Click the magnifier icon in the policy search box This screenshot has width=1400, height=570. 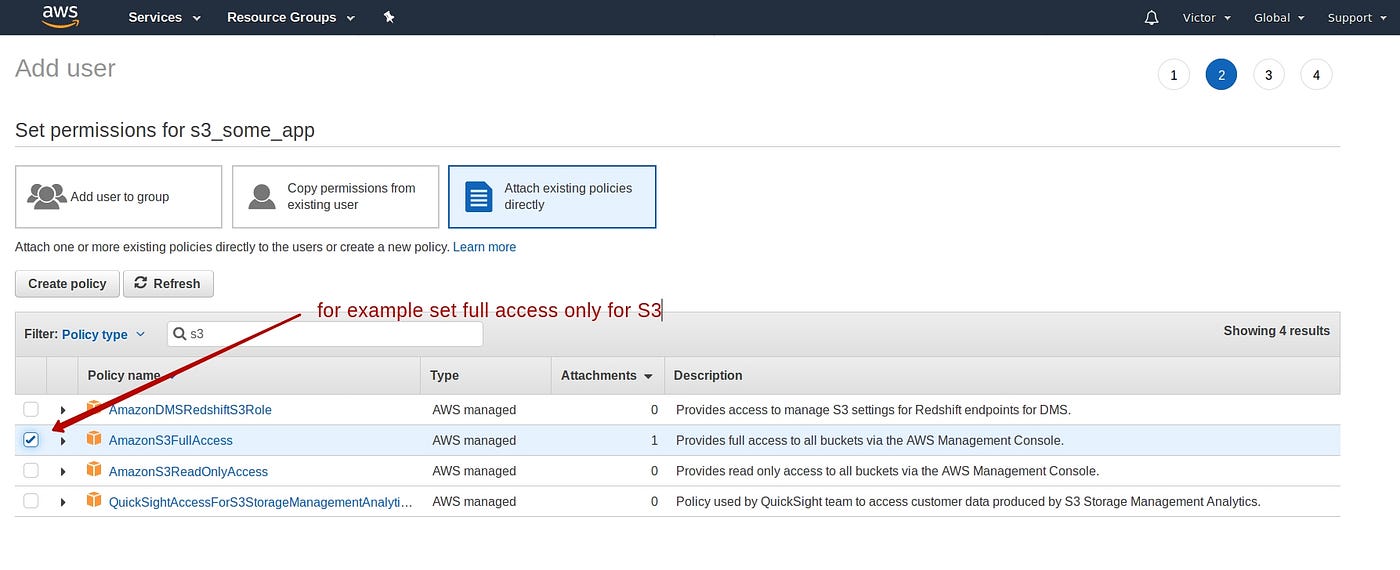tap(180, 334)
